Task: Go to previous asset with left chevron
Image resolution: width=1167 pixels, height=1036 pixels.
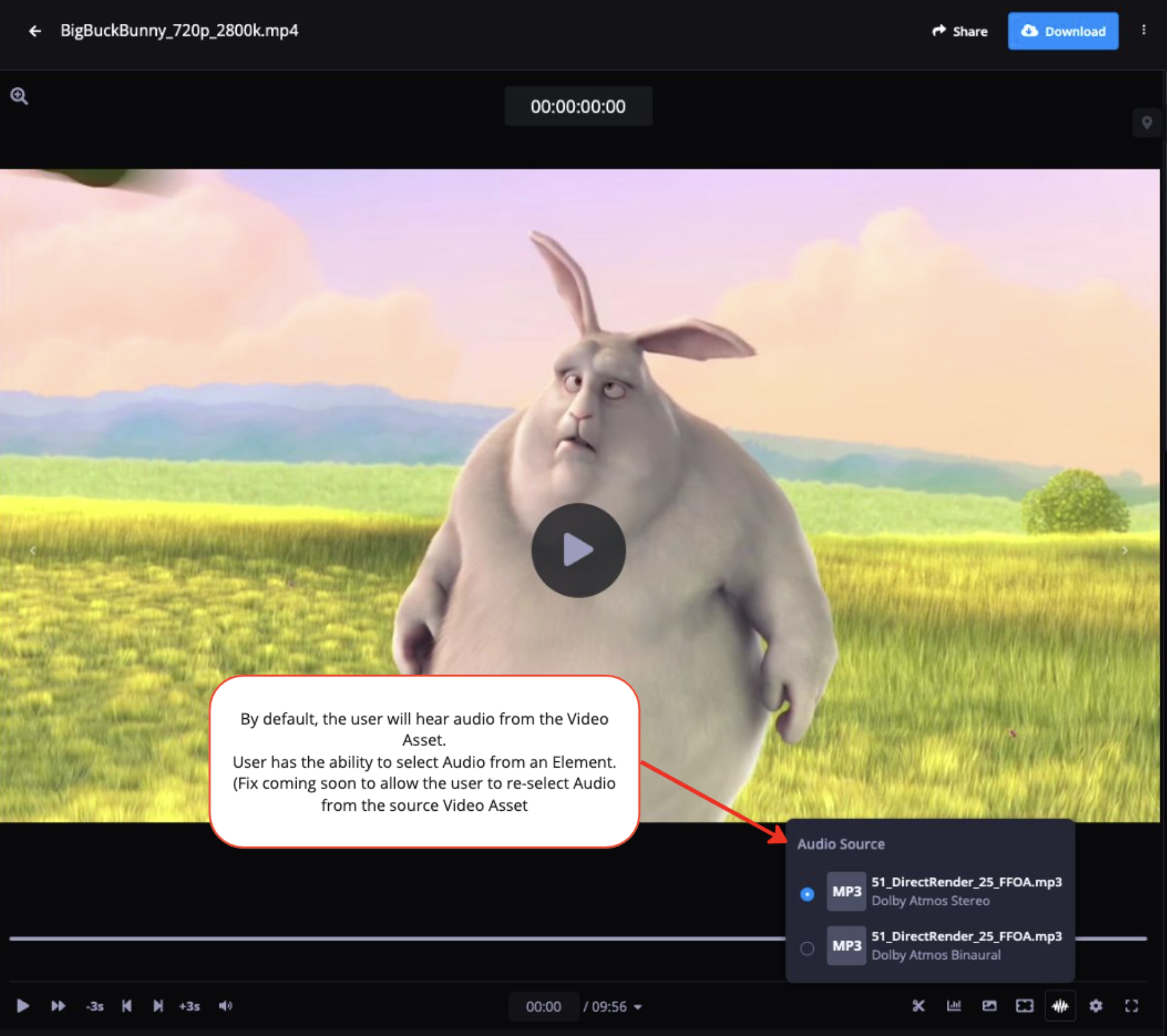Action: 33,550
